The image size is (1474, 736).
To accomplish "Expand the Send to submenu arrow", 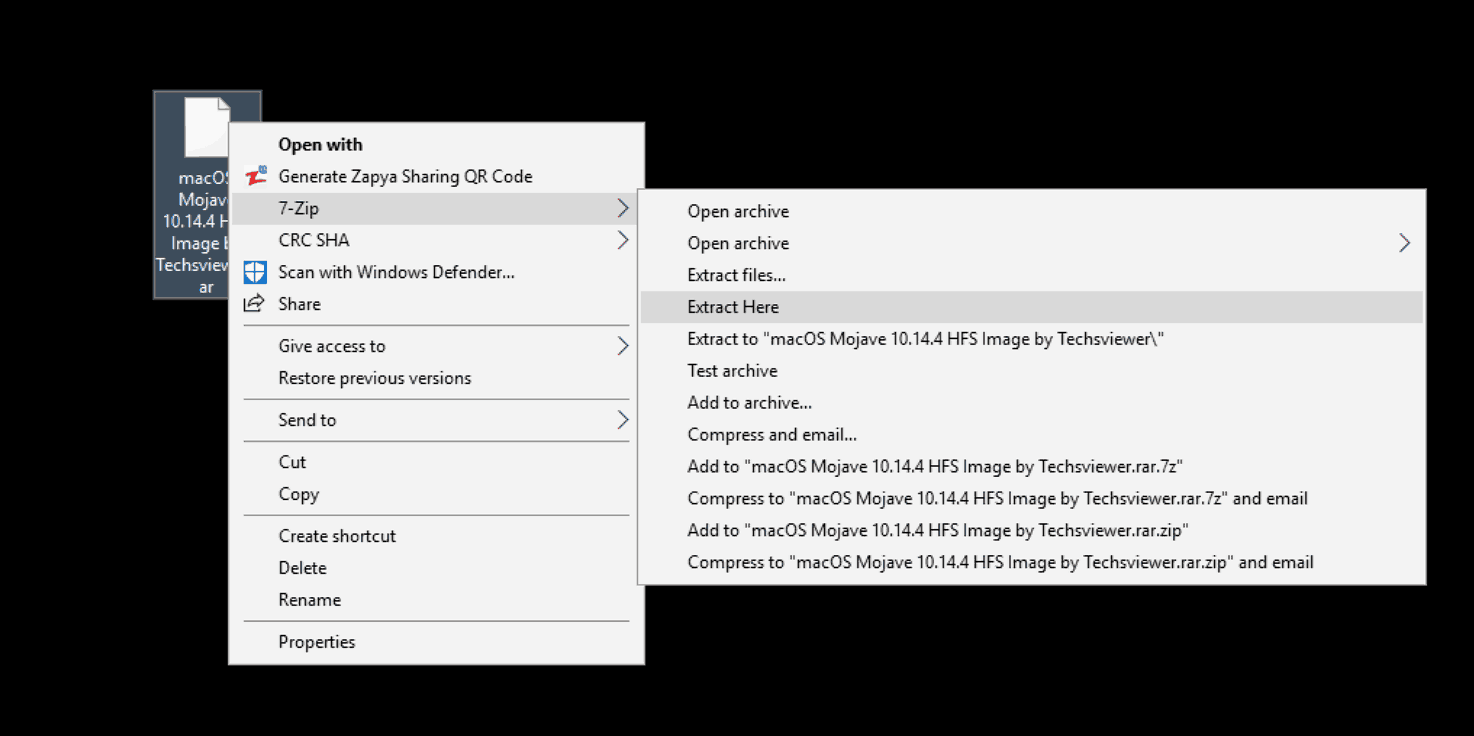I will coord(622,420).
